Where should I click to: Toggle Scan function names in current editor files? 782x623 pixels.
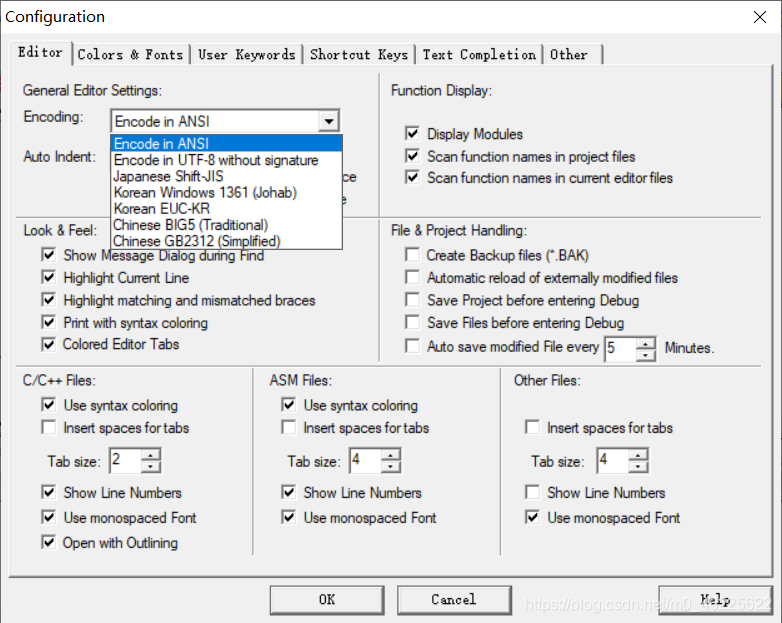pyautogui.click(x=412, y=178)
